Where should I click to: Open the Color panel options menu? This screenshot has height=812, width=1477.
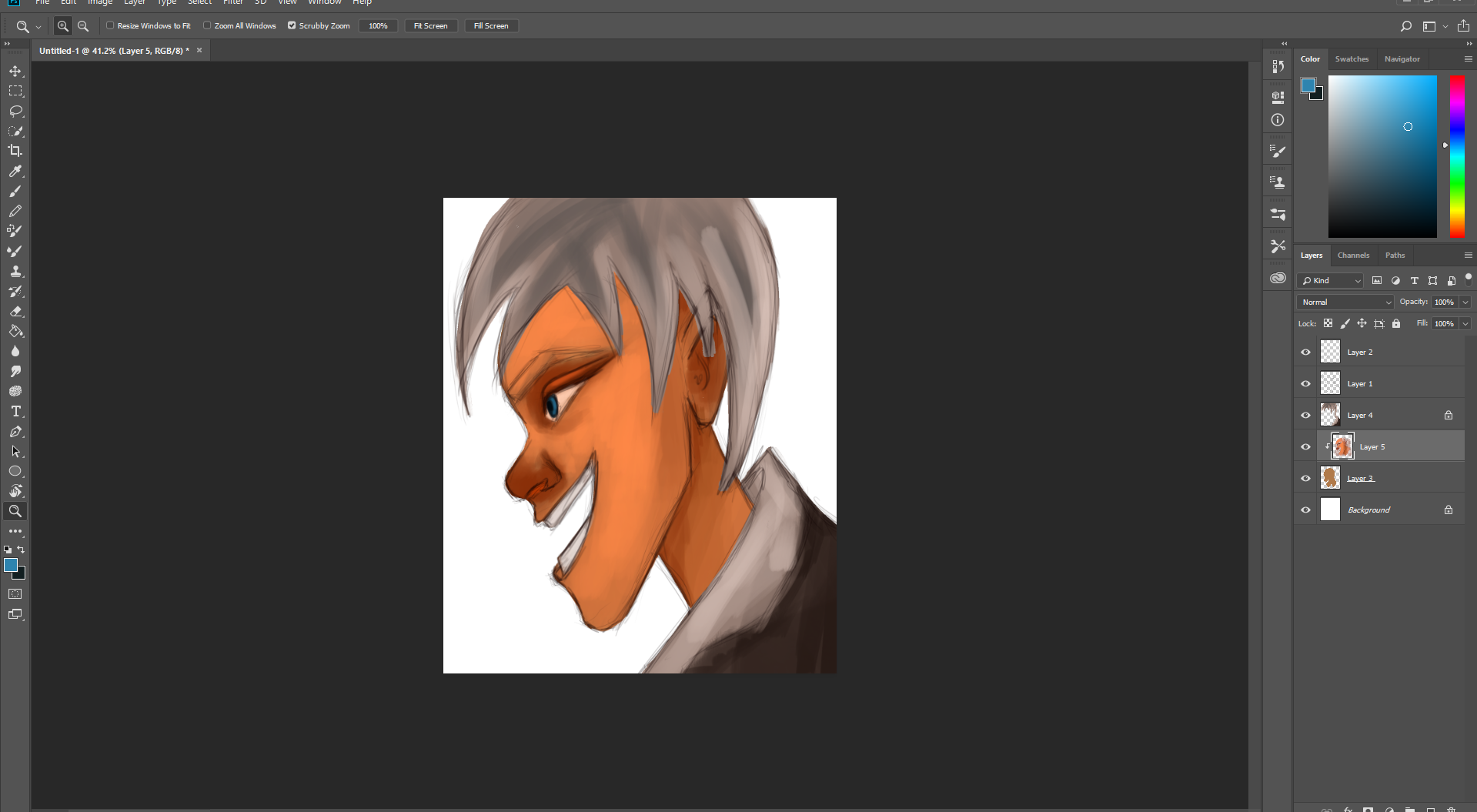(1468, 59)
